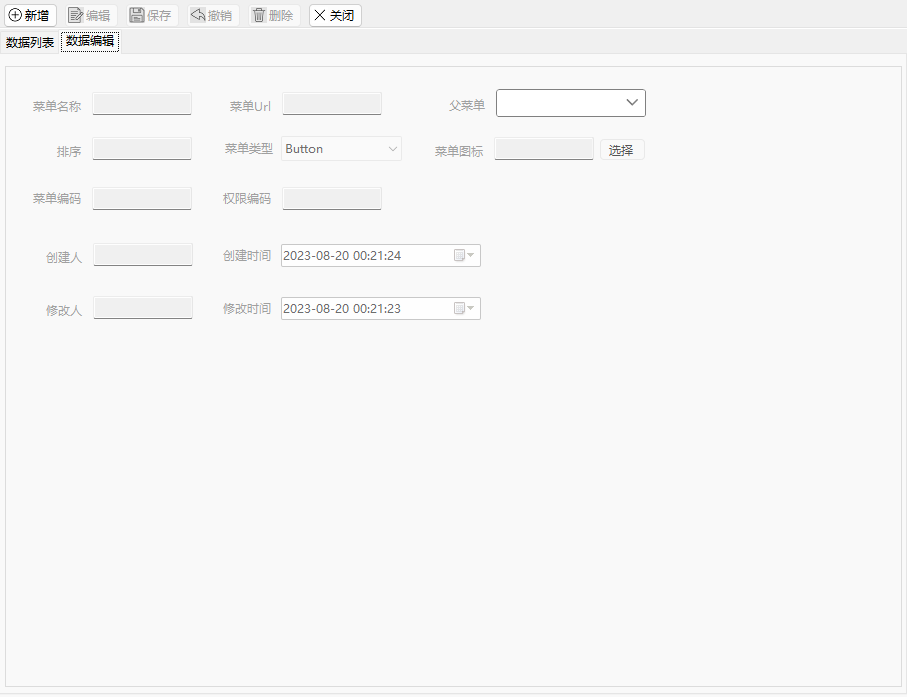This screenshot has width=907, height=697.
Task: Click the 菜单图标 text field
Action: click(544, 149)
